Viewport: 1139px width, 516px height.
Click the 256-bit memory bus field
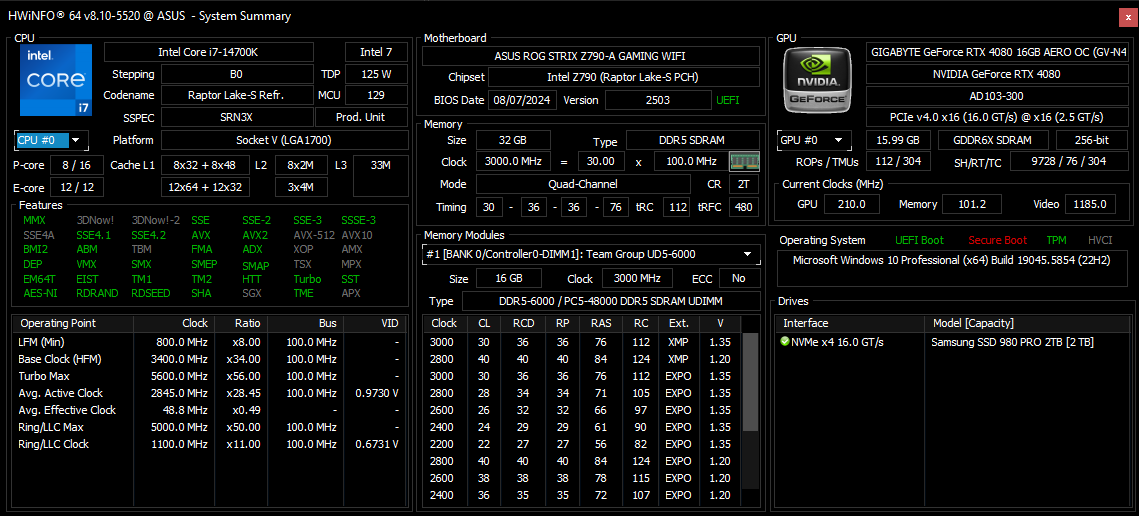(1092, 140)
